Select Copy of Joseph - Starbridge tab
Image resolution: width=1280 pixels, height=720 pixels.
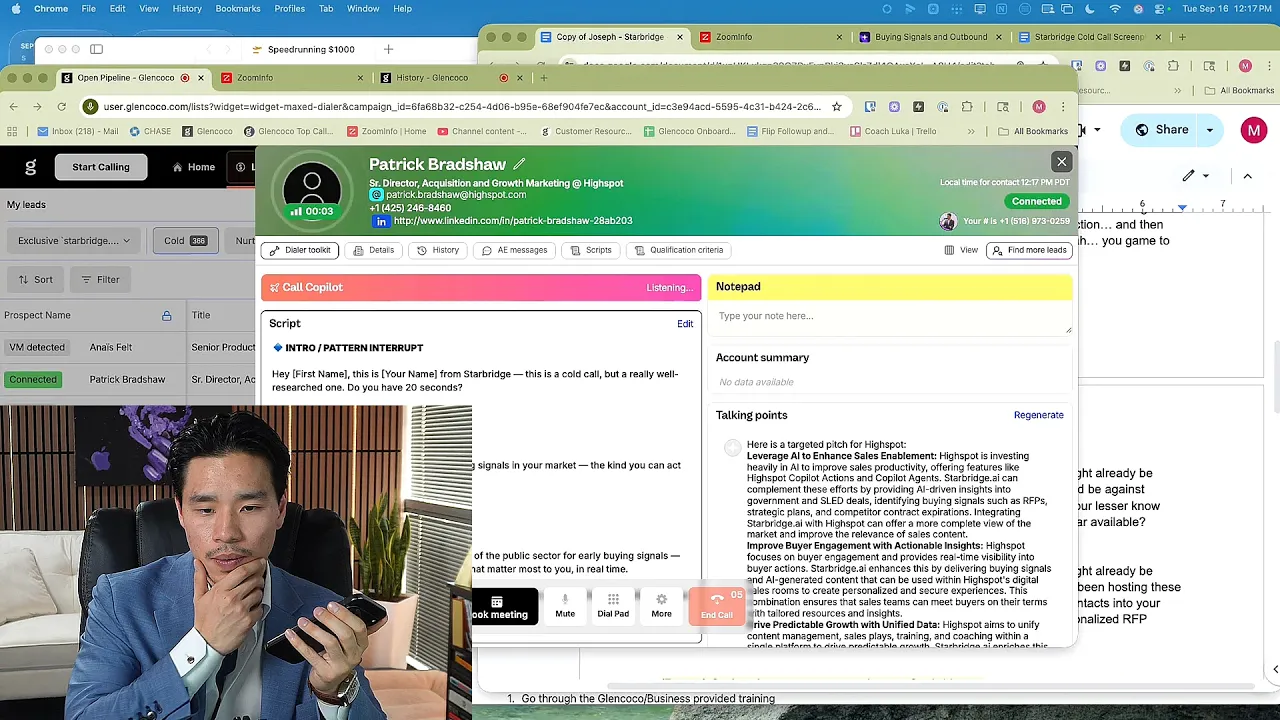[x=610, y=37]
